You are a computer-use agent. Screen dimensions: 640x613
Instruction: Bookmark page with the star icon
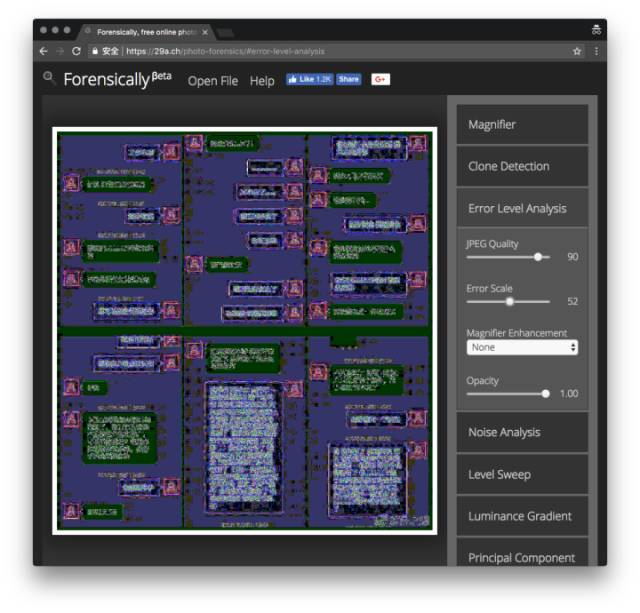pyautogui.click(x=577, y=51)
